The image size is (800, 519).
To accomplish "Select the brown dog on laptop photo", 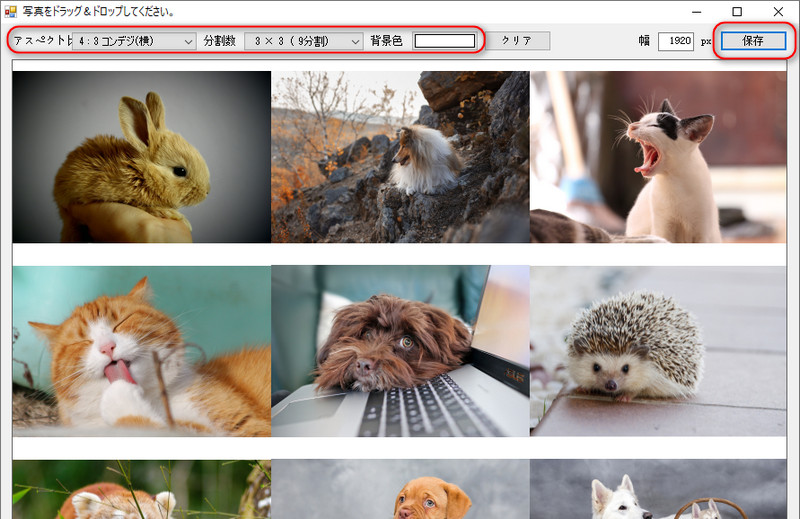I will pyautogui.click(x=401, y=351).
